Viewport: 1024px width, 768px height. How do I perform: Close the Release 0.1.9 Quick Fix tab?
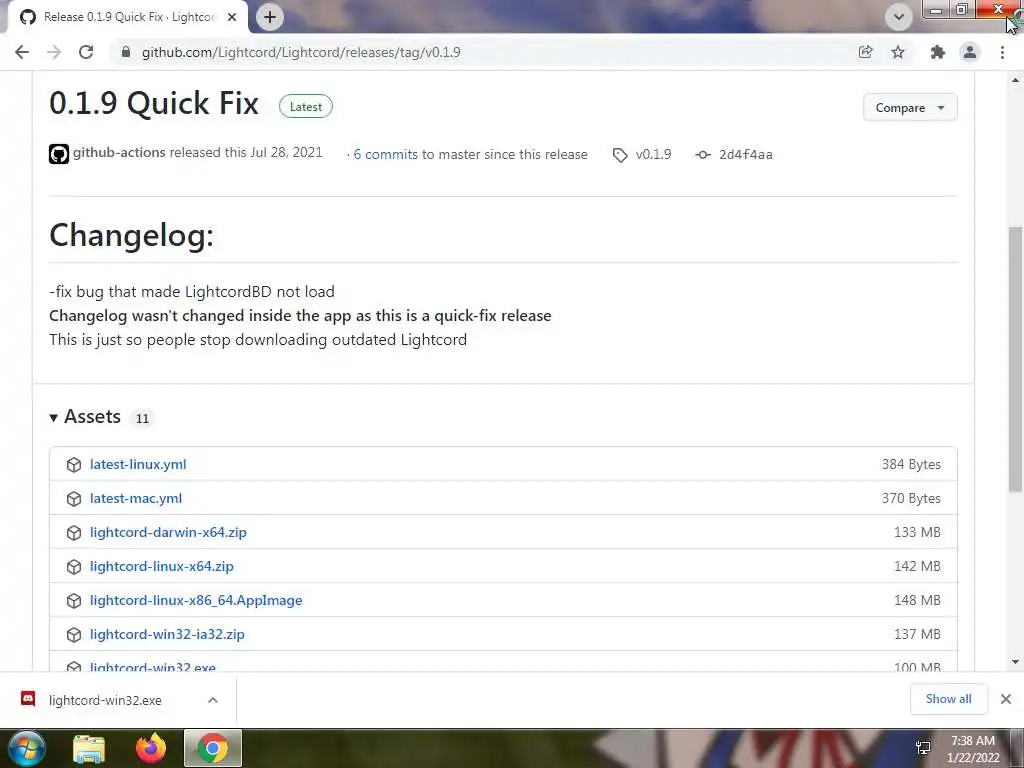232,17
